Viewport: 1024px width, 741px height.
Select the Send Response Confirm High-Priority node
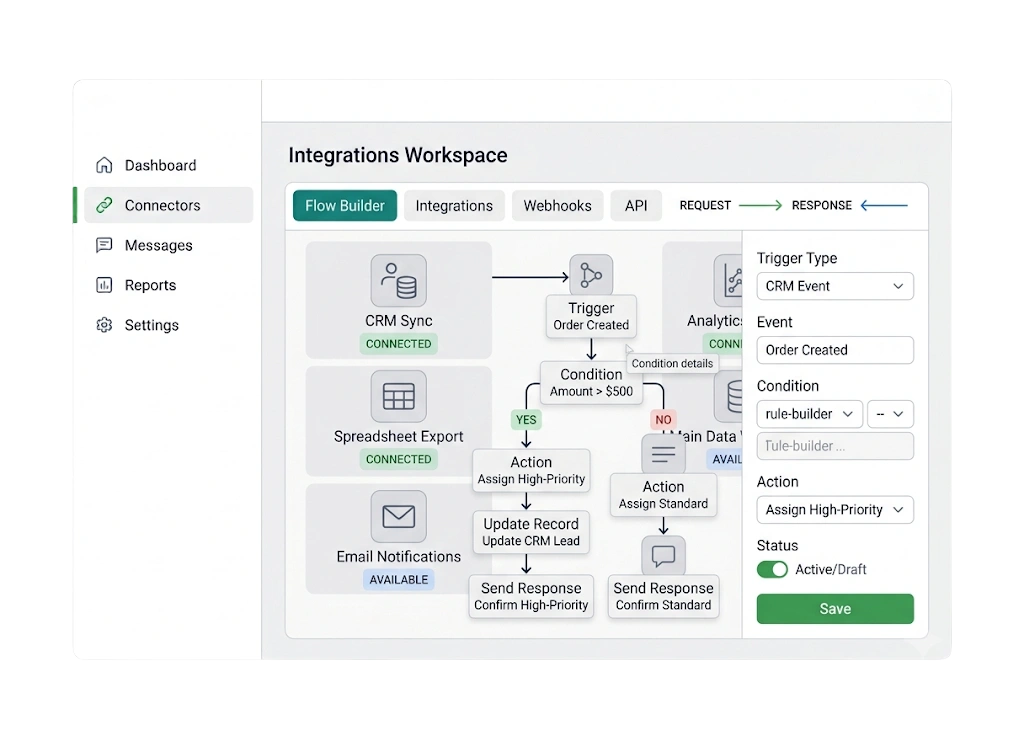pyautogui.click(x=531, y=596)
